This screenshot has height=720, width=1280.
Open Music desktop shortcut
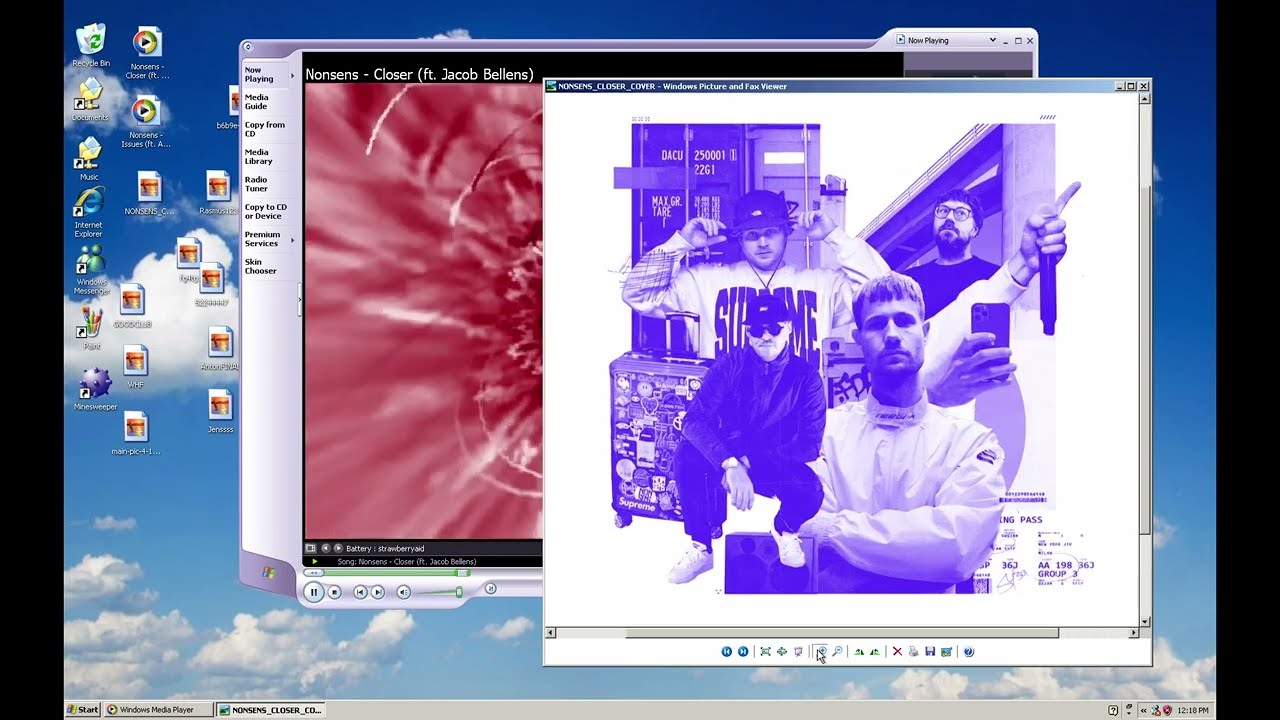(89, 160)
